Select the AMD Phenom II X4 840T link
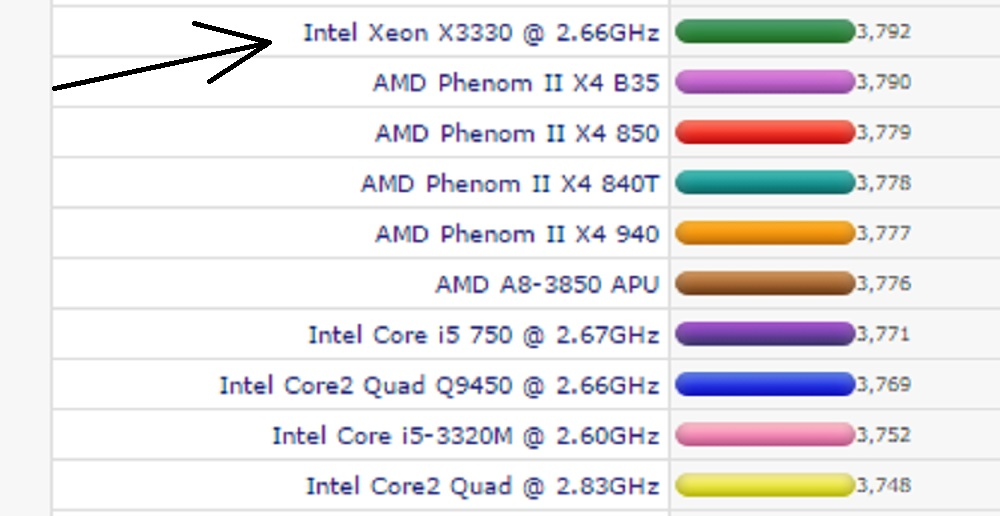The width and height of the screenshot is (1000, 516). [x=510, y=184]
